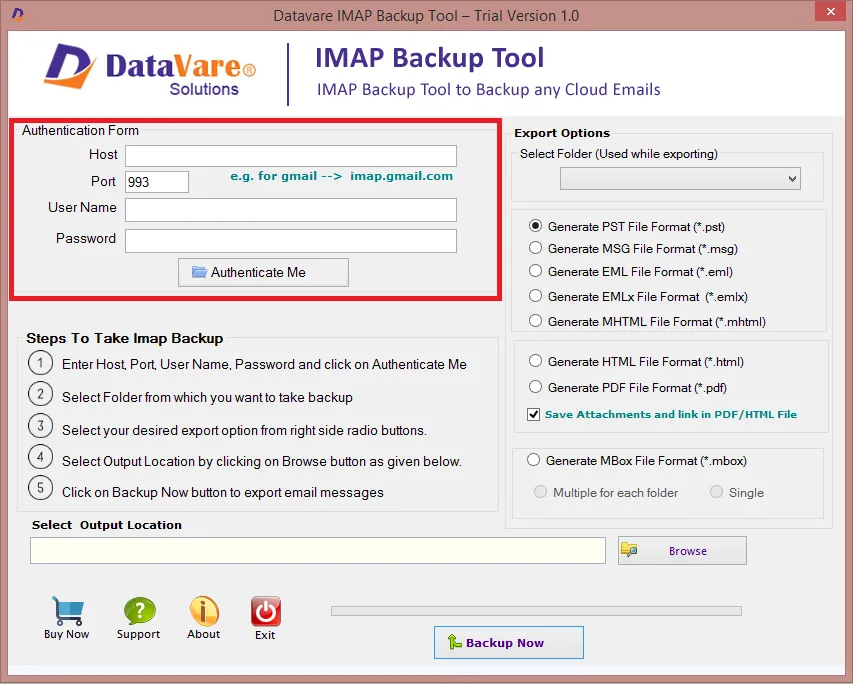Click the imap.gmail.com example hint text
The height and width of the screenshot is (684, 853).
point(342,176)
